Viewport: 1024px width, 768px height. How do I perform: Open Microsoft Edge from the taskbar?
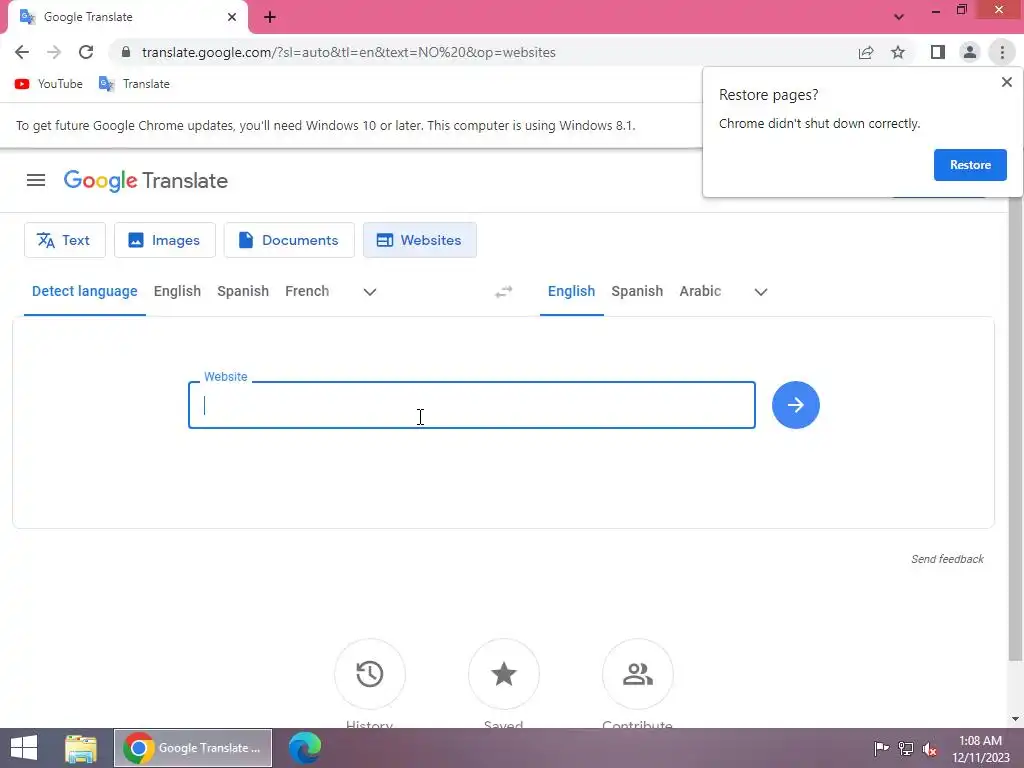click(x=304, y=748)
